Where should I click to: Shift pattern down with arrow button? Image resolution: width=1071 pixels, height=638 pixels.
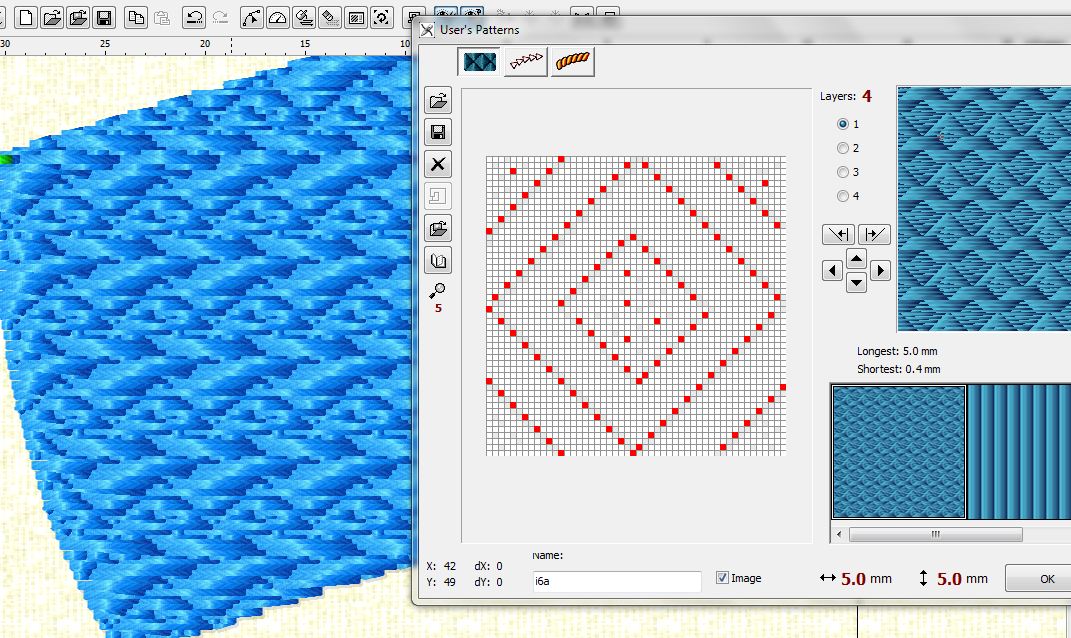(x=857, y=283)
